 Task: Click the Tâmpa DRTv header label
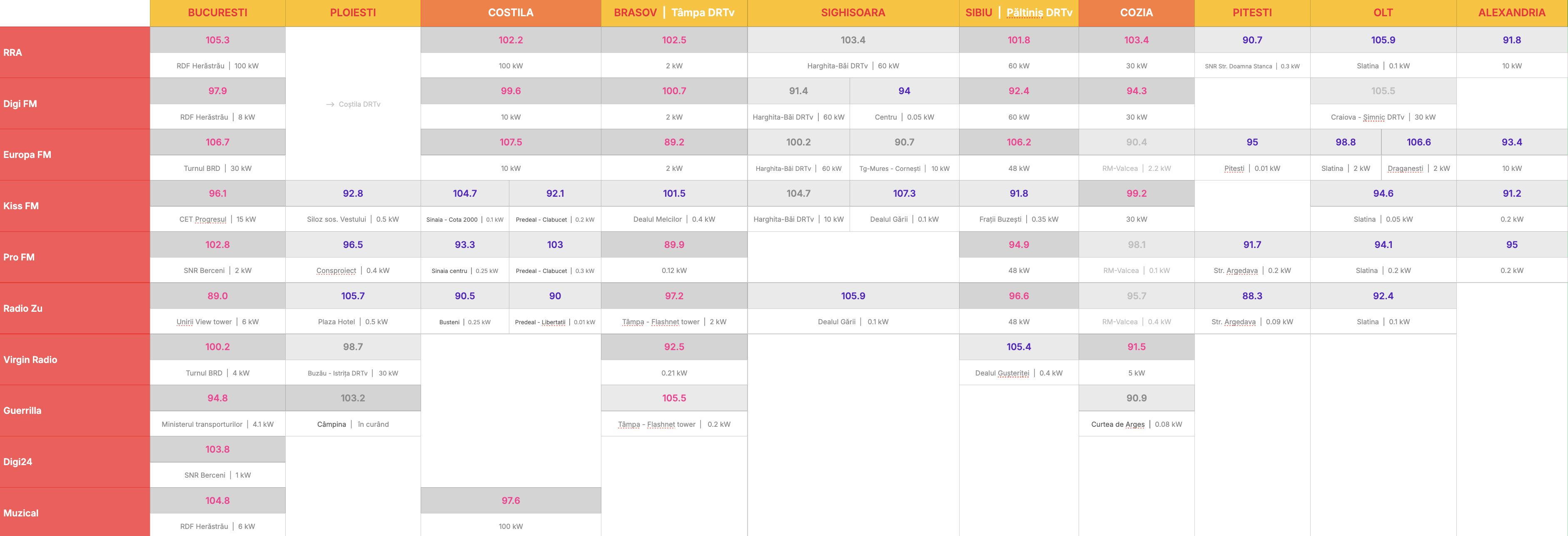pyautogui.click(x=703, y=13)
